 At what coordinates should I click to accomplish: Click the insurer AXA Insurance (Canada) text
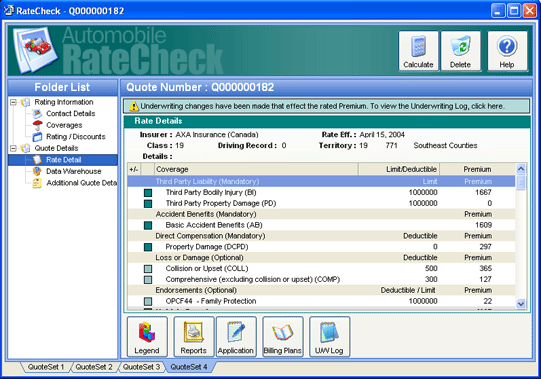point(217,135)
